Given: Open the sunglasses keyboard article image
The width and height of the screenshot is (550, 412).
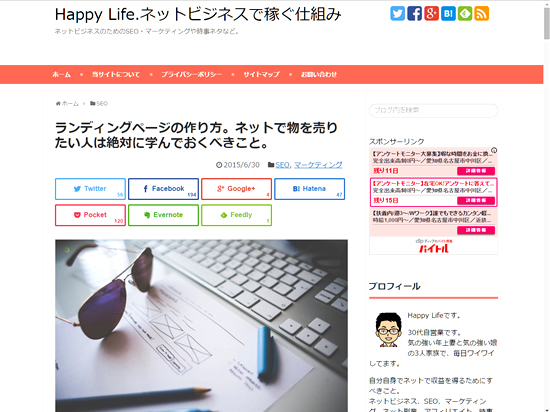Looking at the screenshot, I should coord(201,326).
